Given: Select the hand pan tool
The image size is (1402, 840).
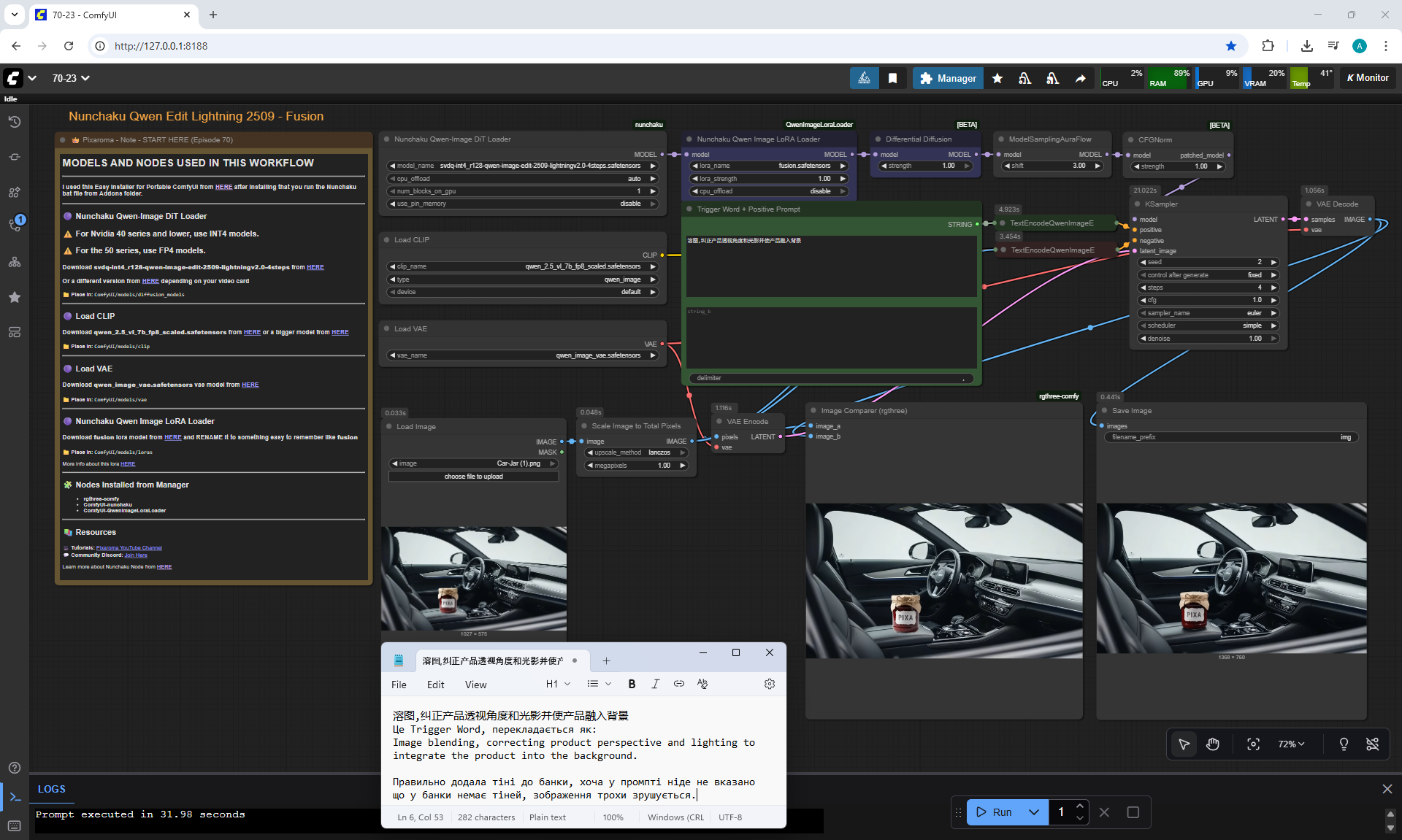Looking at the screenshot, I should click(1213, 744).
